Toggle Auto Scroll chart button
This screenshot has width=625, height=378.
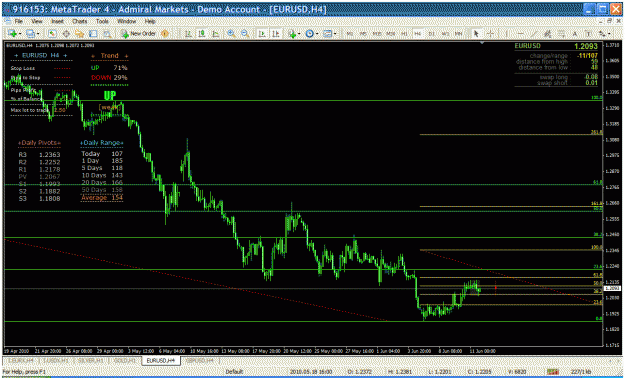262,34
